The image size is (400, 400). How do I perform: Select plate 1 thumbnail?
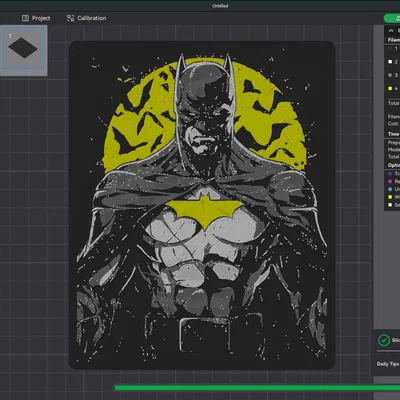point(23,49)
